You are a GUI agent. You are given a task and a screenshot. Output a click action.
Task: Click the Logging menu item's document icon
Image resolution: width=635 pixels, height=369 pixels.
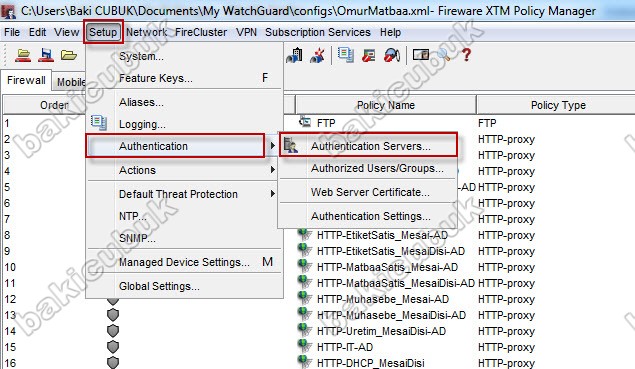pos(99,122)
